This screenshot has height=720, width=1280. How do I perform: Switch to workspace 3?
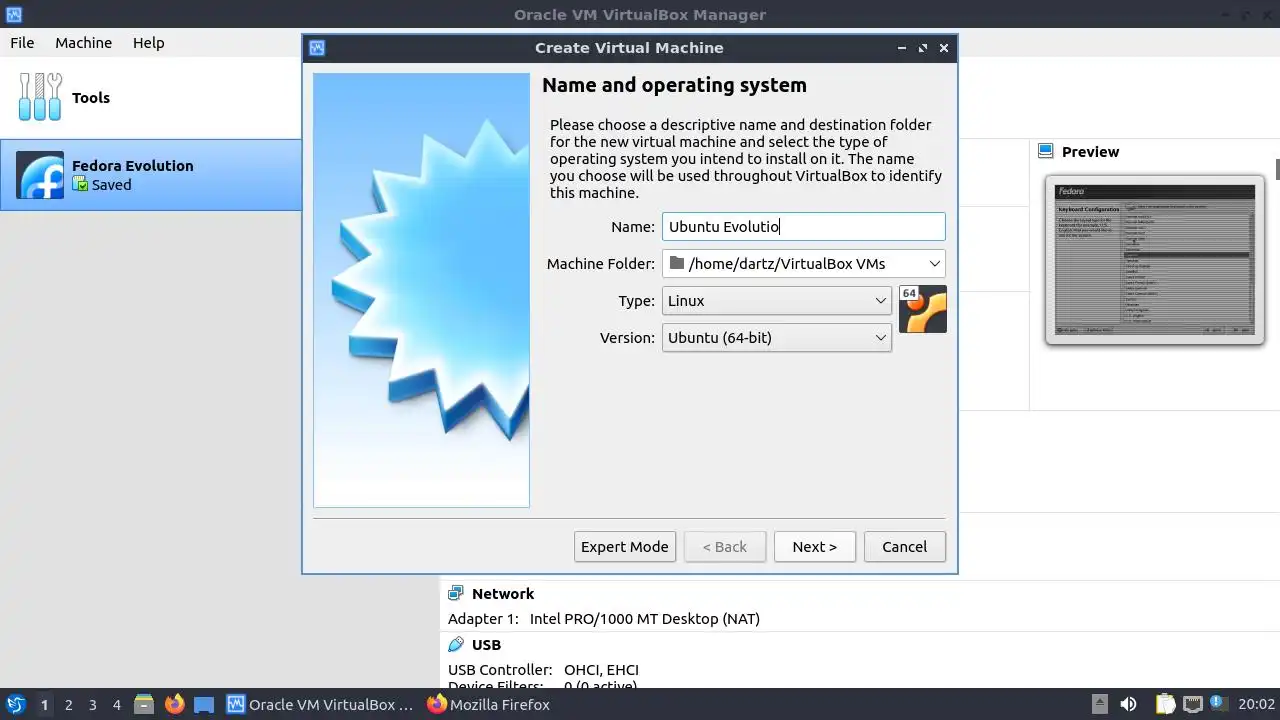pyautogui.click(x=93, y=704)
